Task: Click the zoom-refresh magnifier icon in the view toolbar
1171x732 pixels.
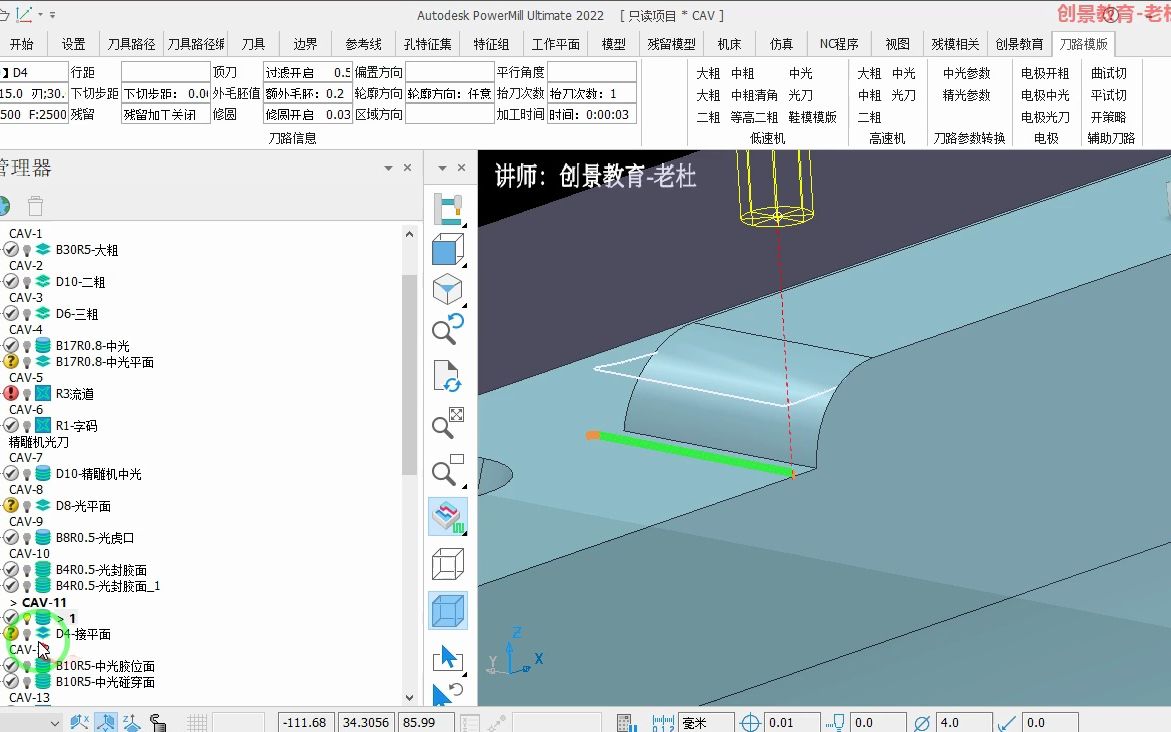Action: point(448,329)
